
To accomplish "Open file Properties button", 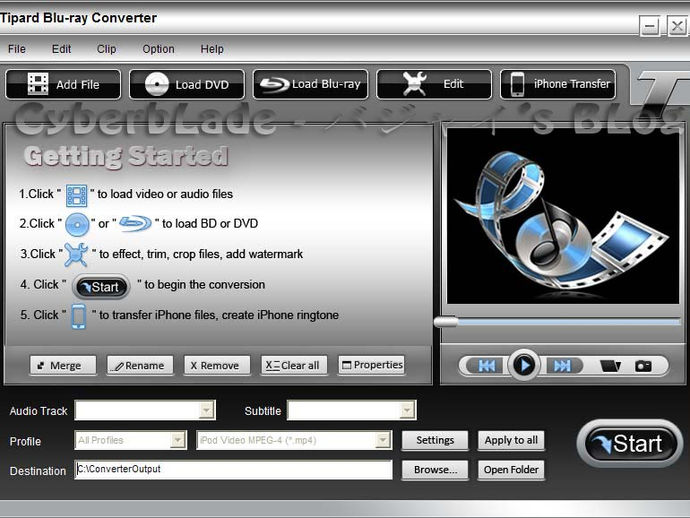I will coord(371,365).
